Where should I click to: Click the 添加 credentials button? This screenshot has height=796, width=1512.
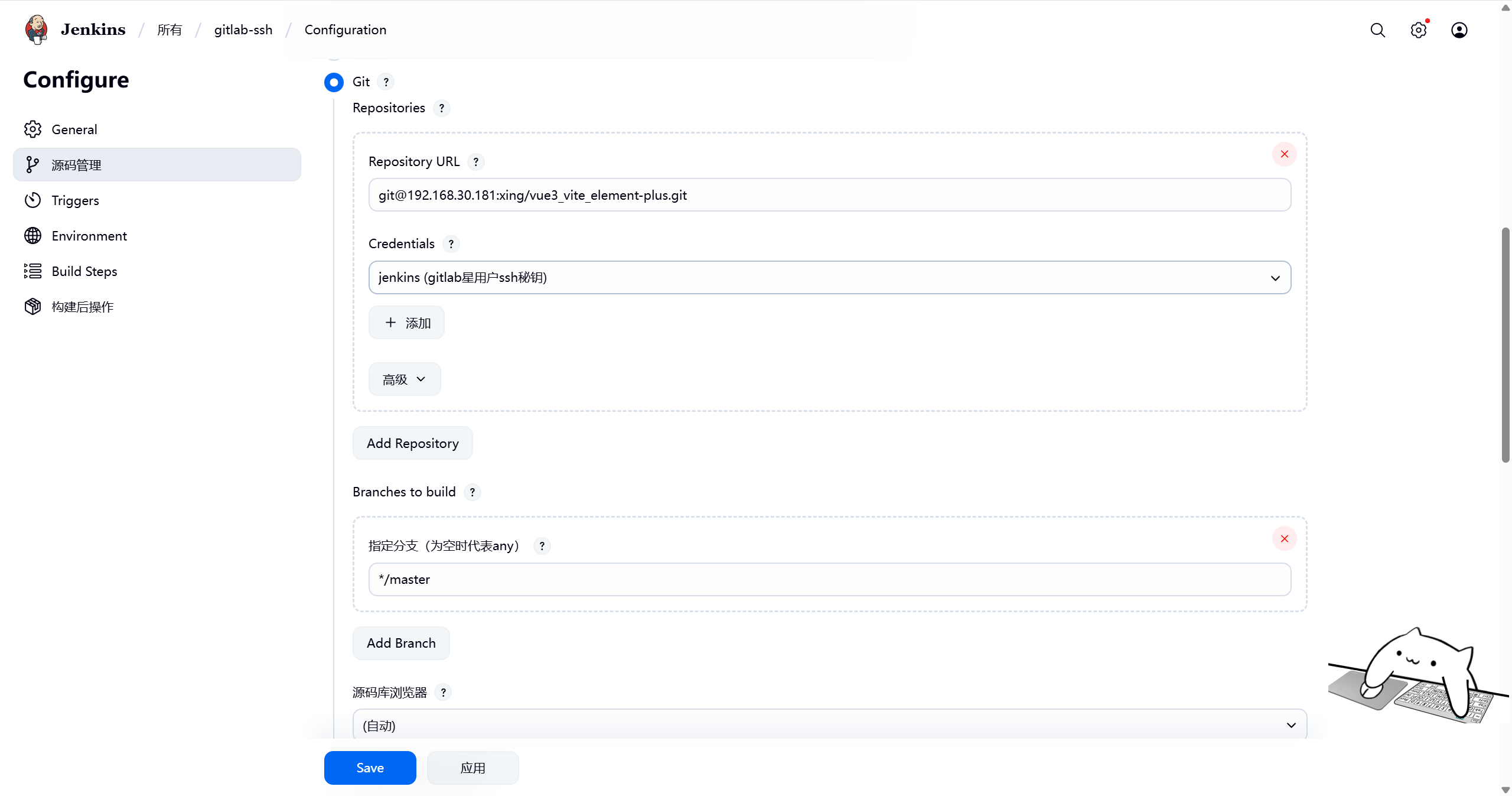click(406, 323)
